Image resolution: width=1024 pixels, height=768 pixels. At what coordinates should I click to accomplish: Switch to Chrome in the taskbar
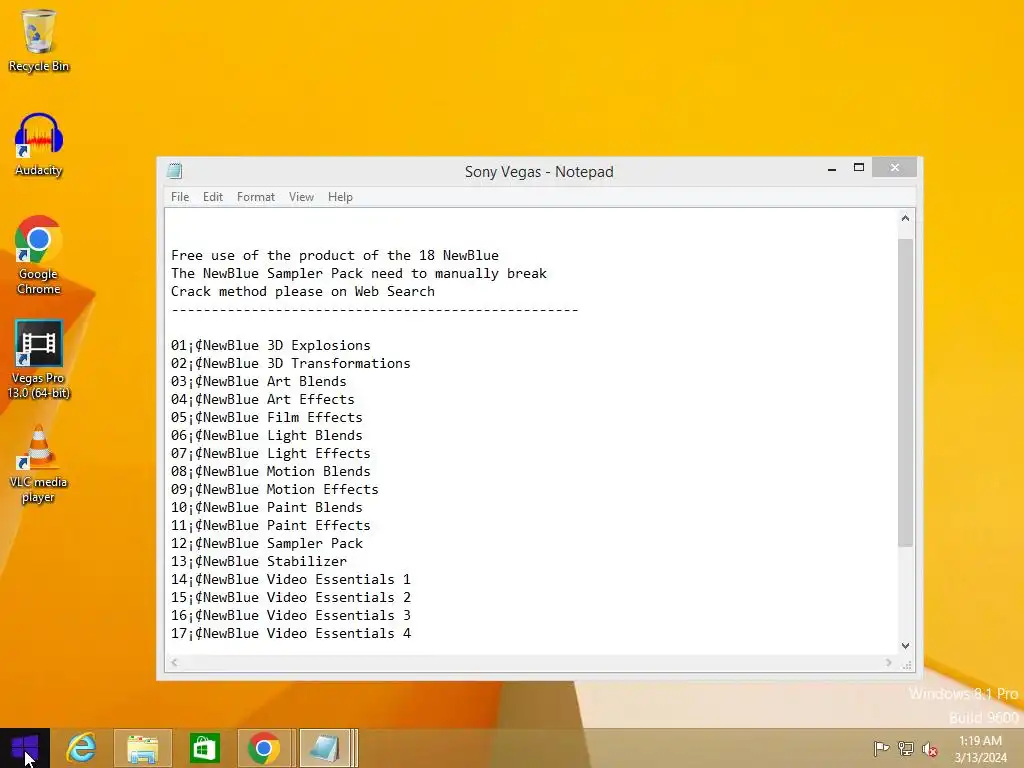(x=264, y=748)
